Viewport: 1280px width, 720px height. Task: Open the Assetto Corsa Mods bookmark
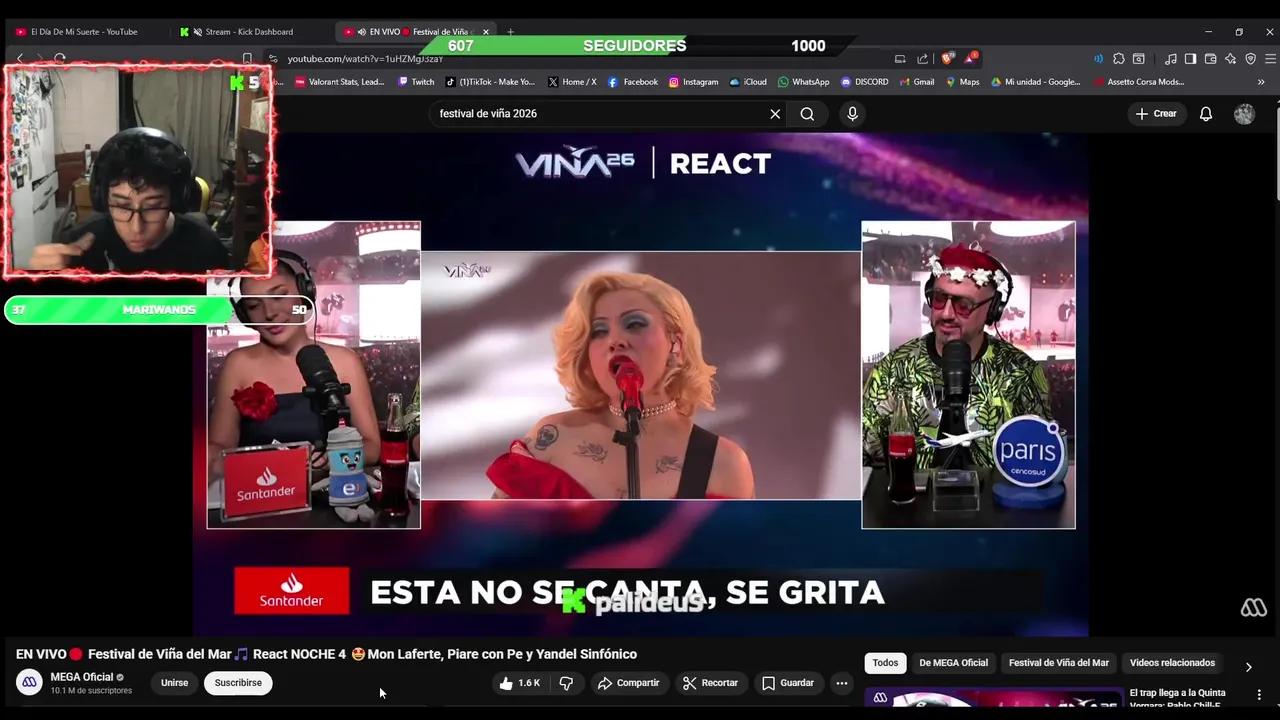[1139, 82]
